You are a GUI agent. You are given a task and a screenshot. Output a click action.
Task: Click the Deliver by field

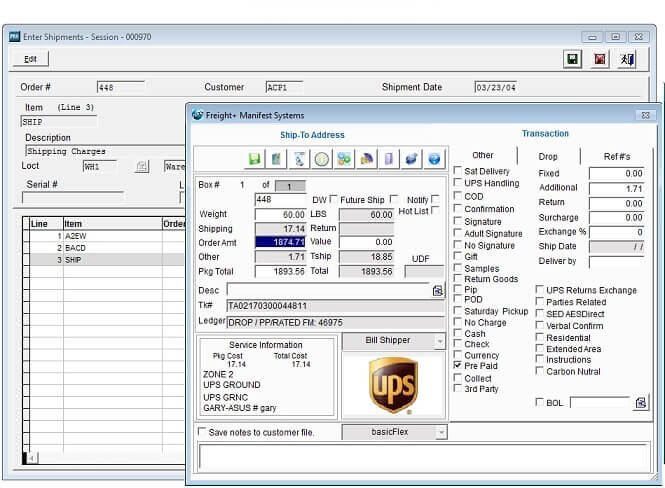[x=617, y=261]
